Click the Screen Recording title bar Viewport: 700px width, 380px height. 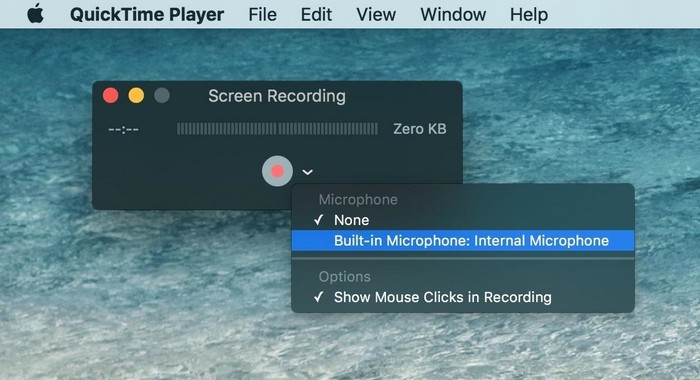tap(277, 96)
